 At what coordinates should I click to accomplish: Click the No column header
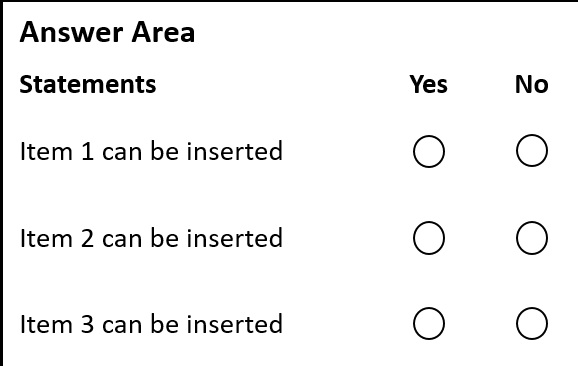coord(532,84)
